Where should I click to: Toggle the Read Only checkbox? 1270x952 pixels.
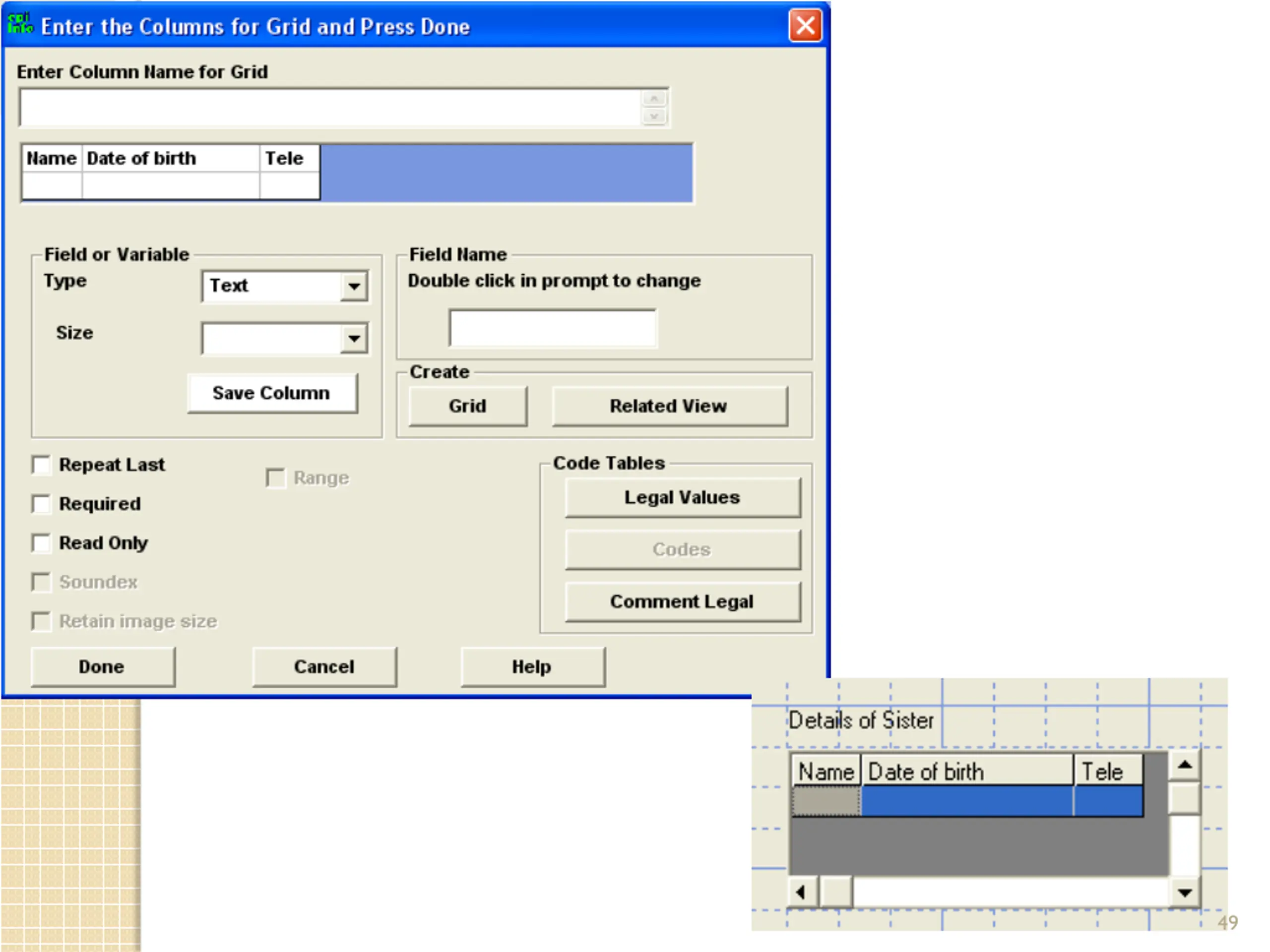[41, 543]
